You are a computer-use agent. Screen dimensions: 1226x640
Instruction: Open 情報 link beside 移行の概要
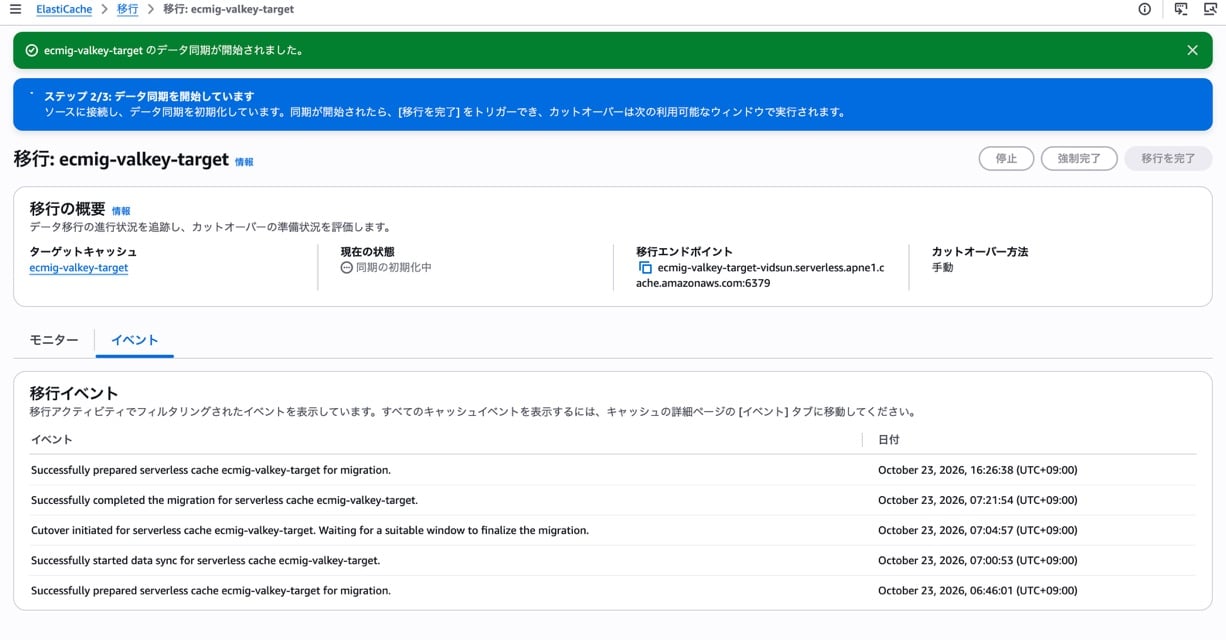pos(121,211)
